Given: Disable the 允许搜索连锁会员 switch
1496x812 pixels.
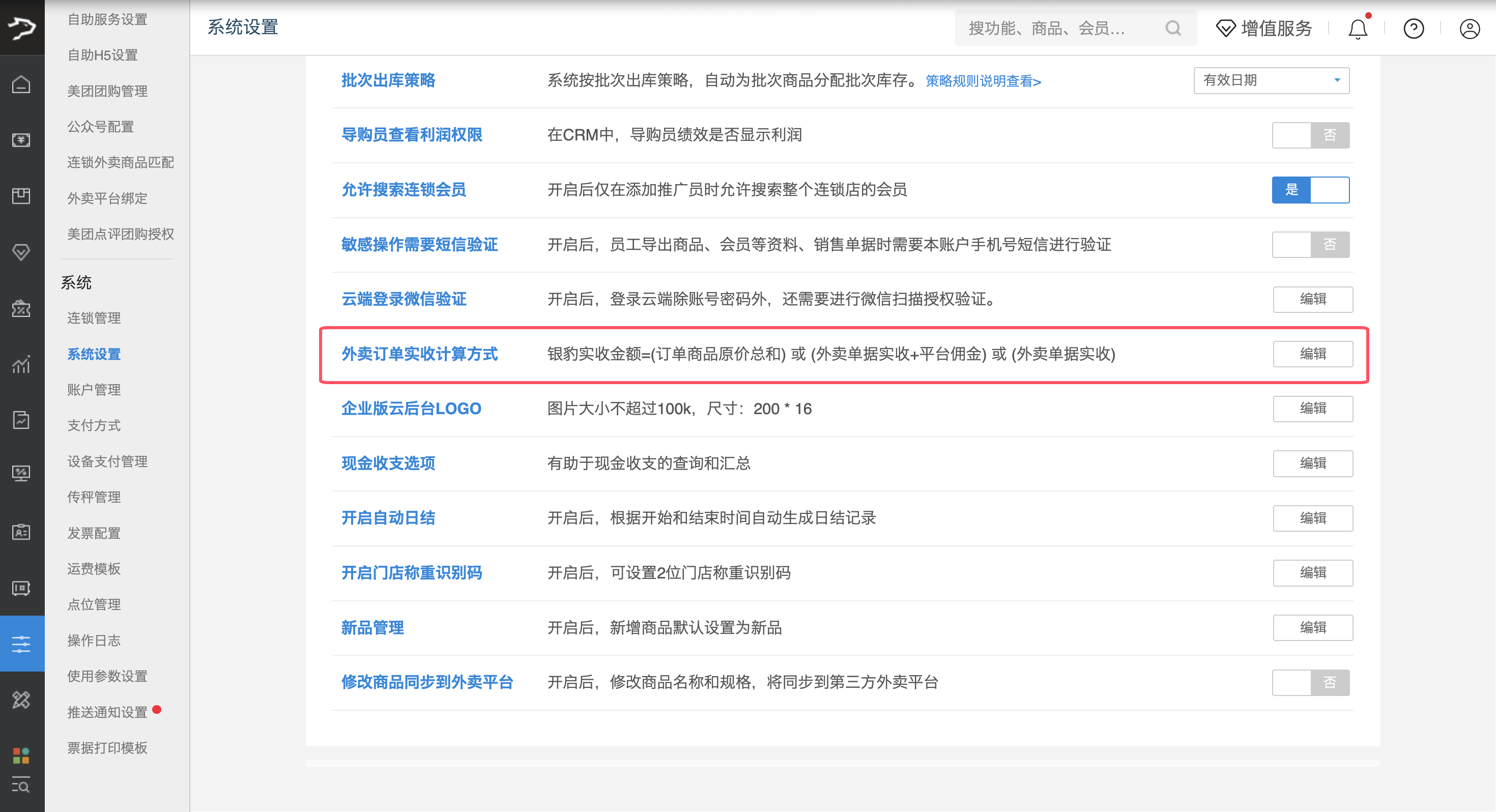Looking at the screenshot, I should click(1310, 190).
